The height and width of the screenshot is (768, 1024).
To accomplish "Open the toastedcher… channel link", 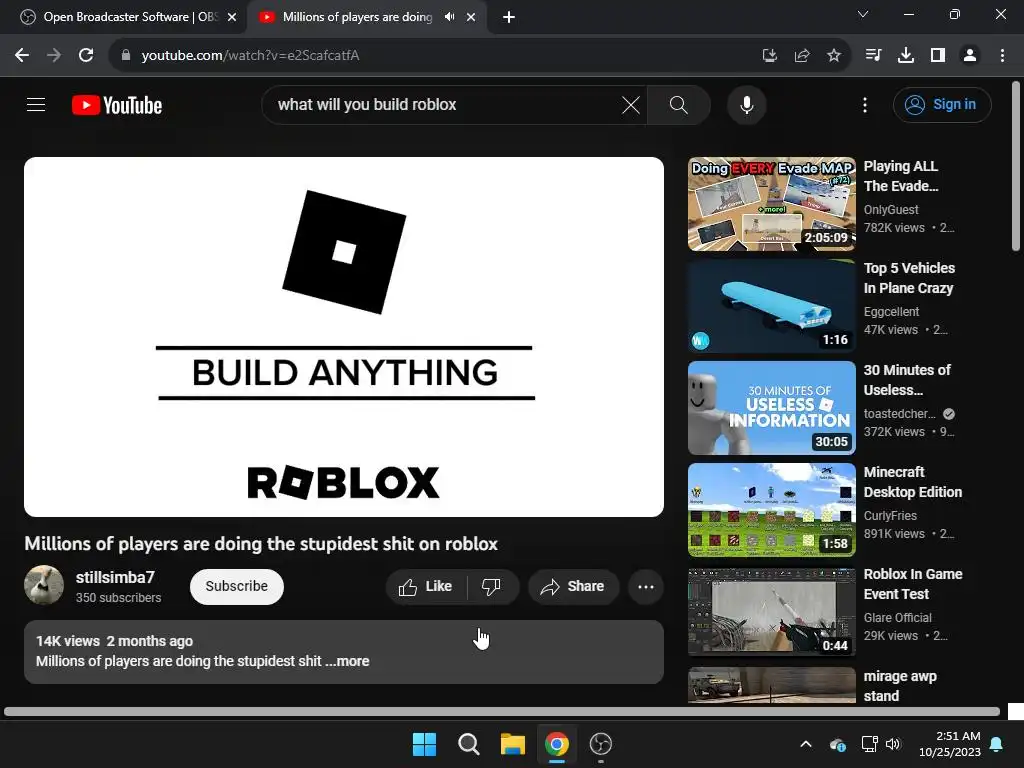I will tap(899, 413).
